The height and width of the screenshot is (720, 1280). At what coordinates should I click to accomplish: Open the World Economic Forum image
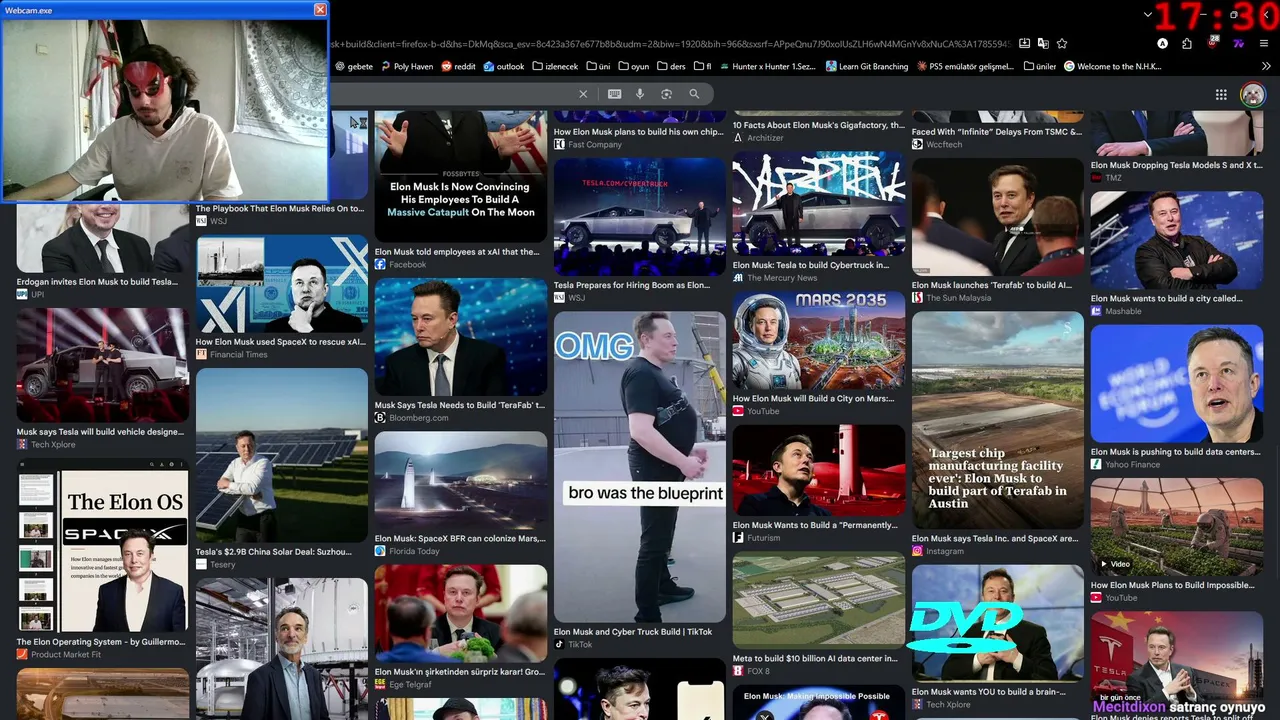pyautogui.click(x=1177, y=383)
